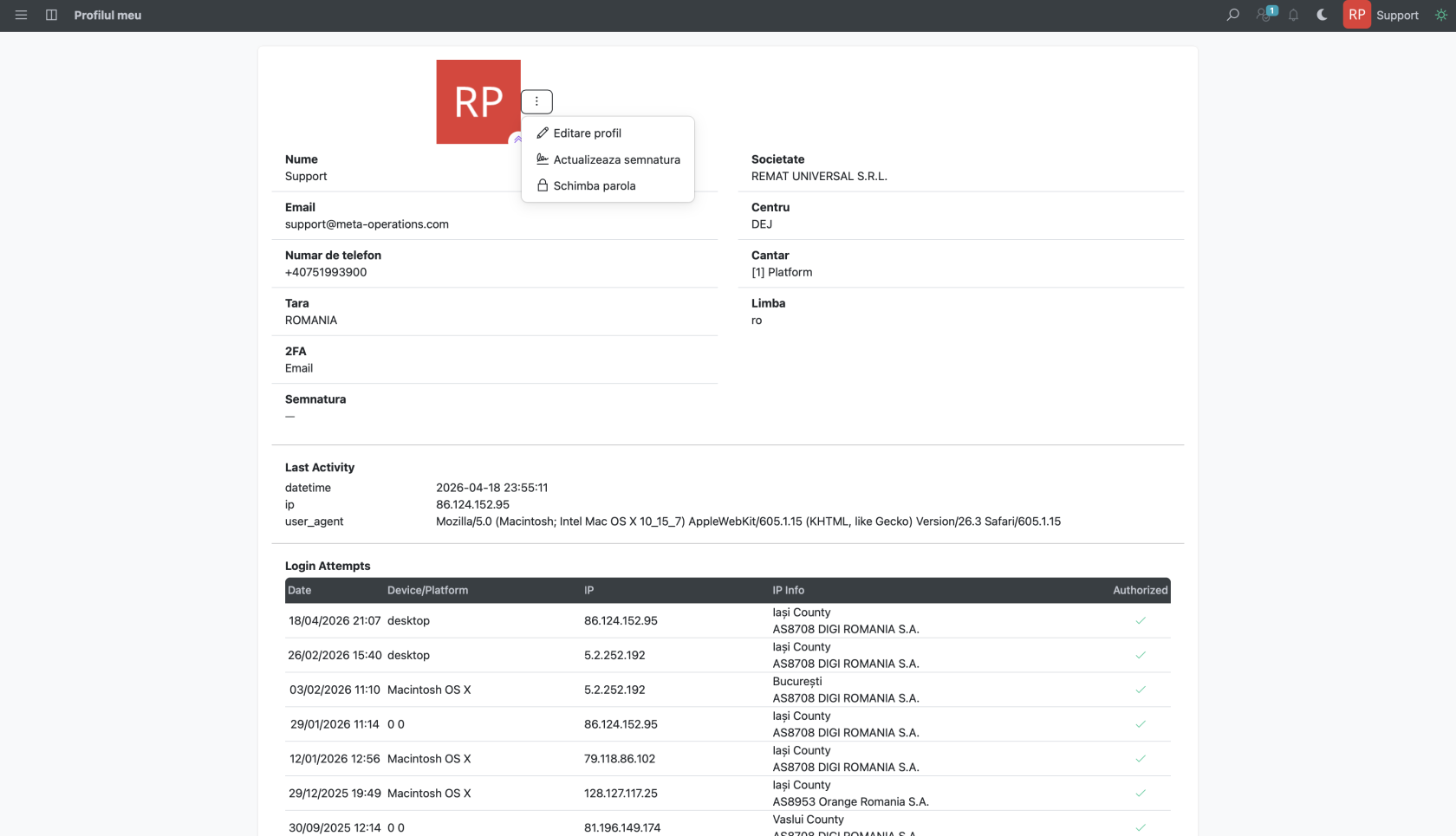Open the users icon with badge 1
The height and width of the screenshot is (836, 1456).
click(1266, 14)
